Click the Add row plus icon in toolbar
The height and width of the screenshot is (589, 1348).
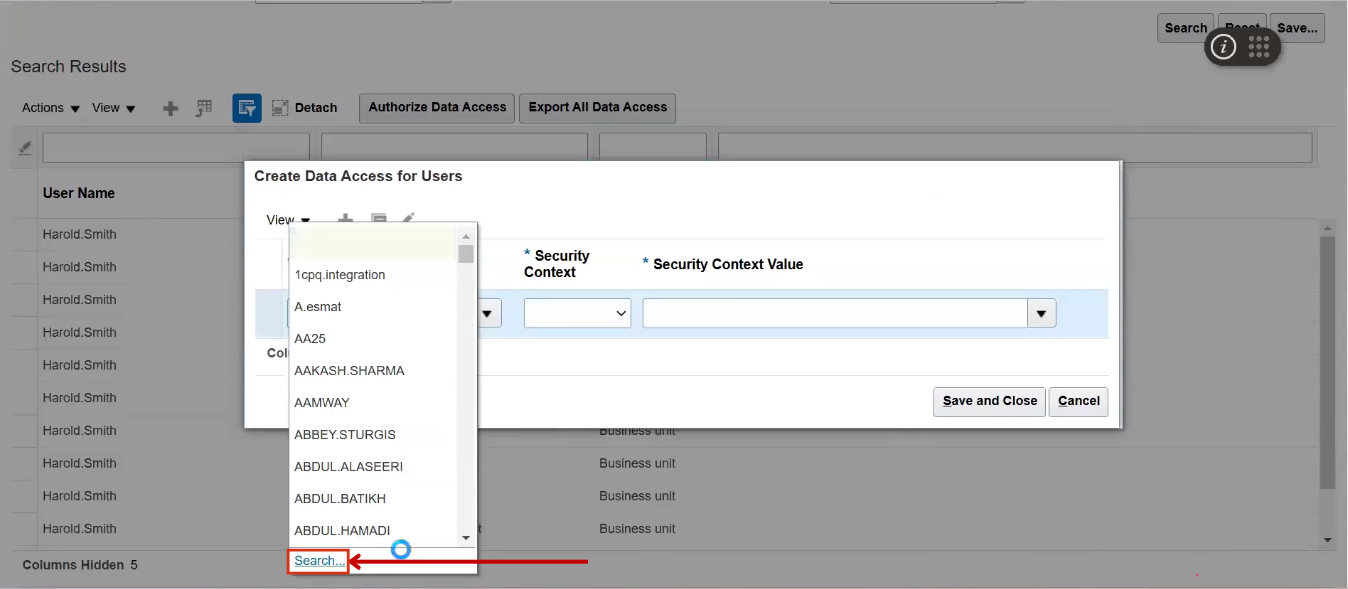[x=170, y=107]
